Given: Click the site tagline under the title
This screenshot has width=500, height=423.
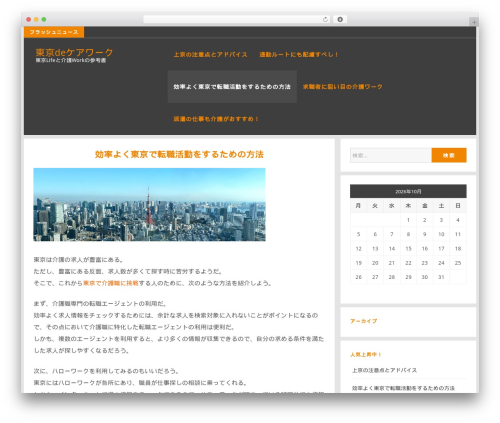Looking at the screenshot, I should point(71,61).
